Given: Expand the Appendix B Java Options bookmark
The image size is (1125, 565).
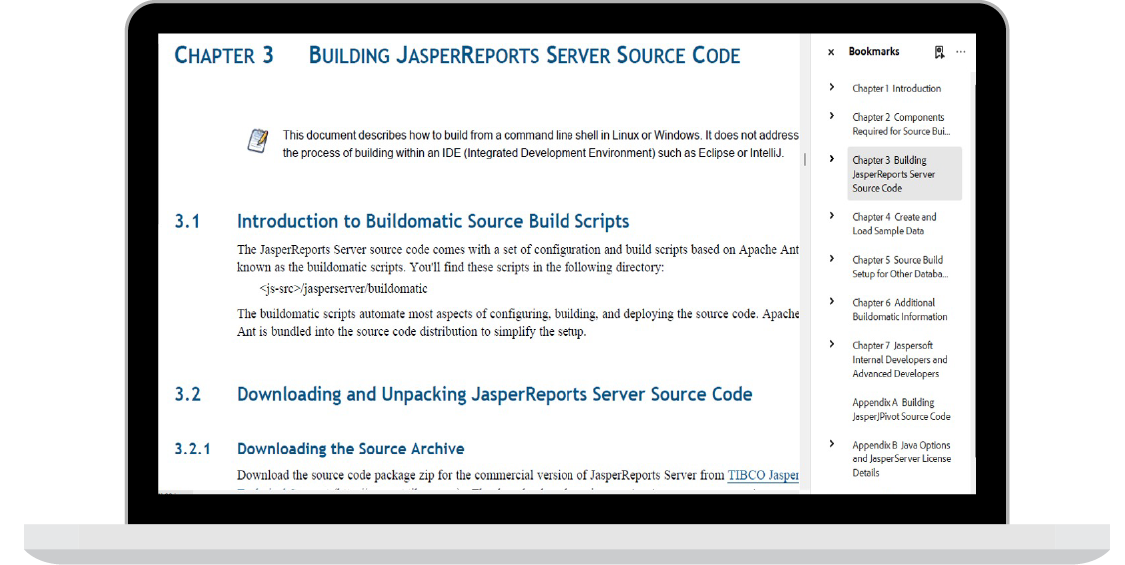Looking at the screenshot, I should [832, 444].
